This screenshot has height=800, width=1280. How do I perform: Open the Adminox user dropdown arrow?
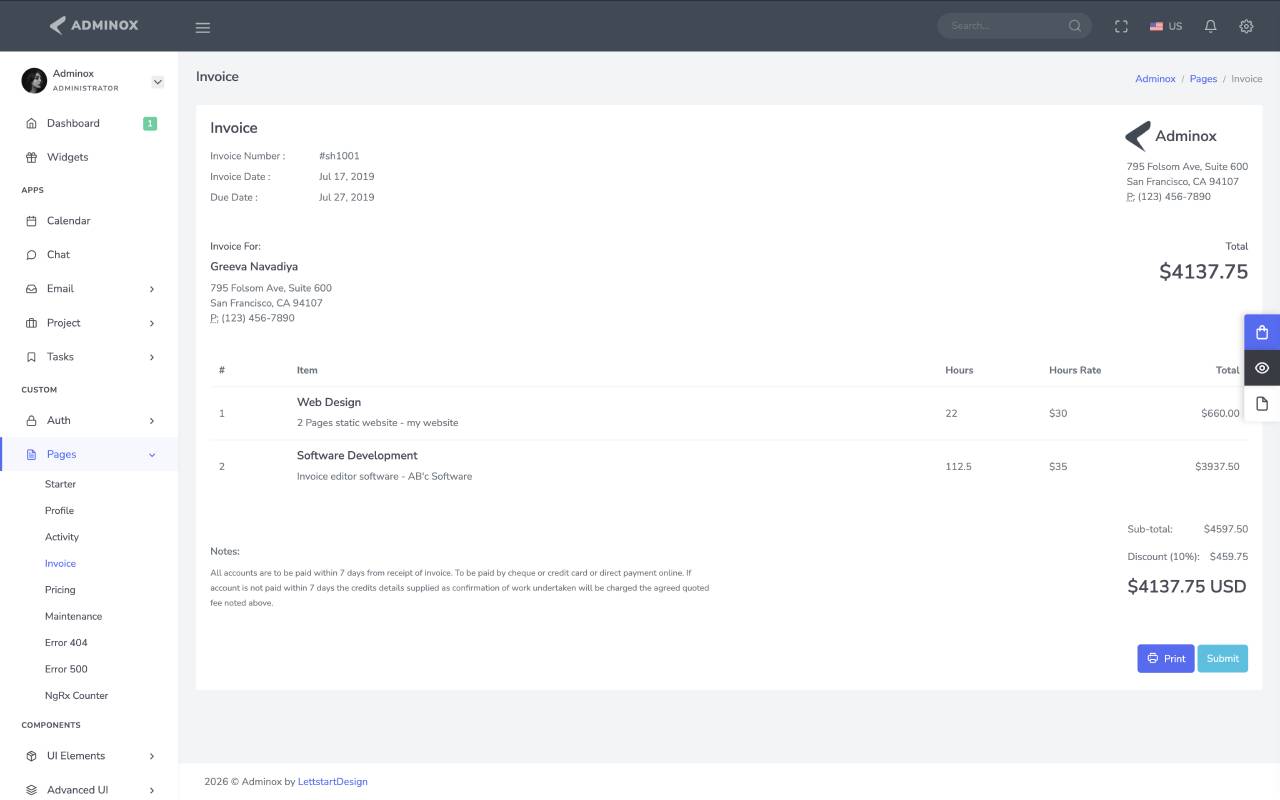(x=157, y=82)
